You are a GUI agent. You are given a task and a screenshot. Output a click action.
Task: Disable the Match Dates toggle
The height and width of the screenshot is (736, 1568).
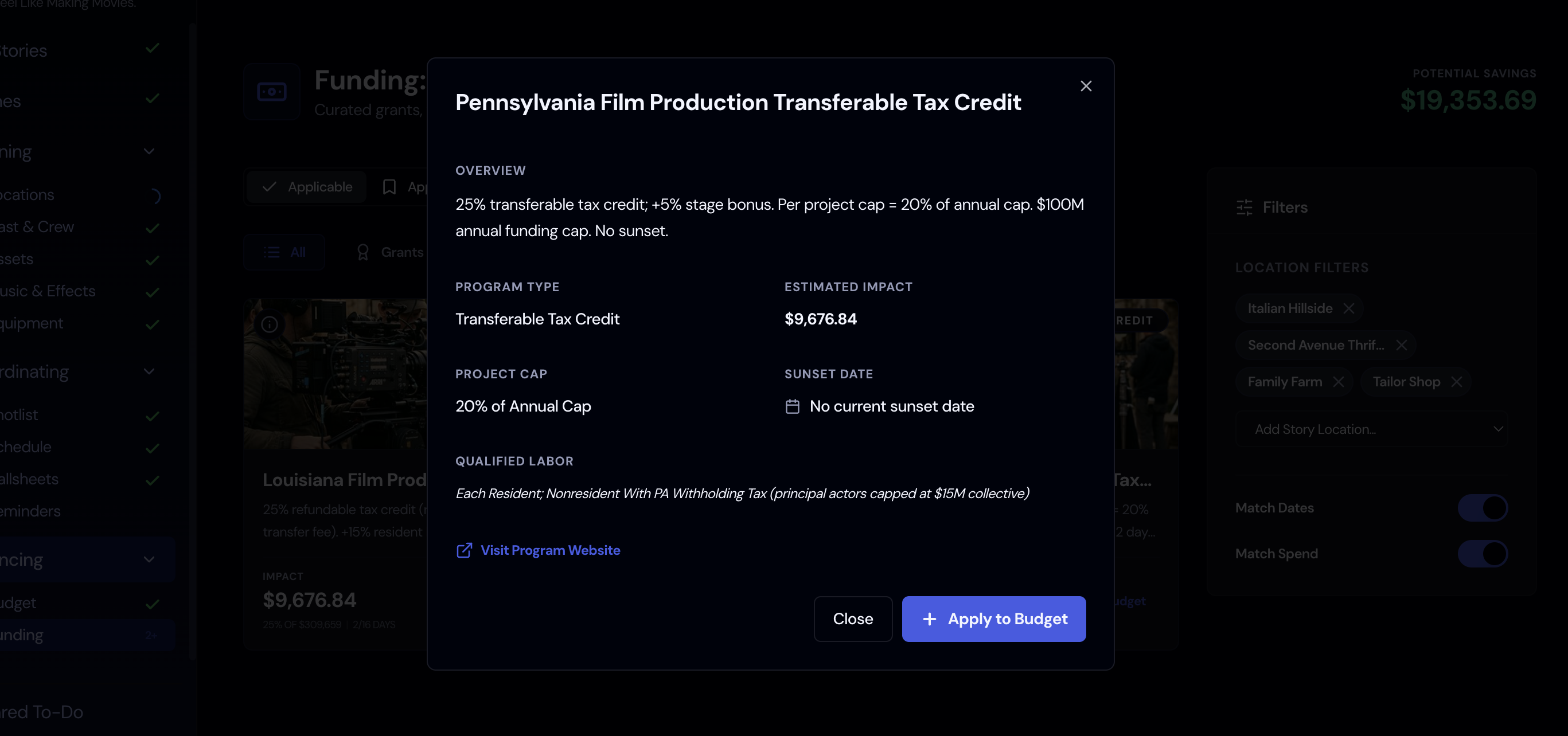(1483, 508)
